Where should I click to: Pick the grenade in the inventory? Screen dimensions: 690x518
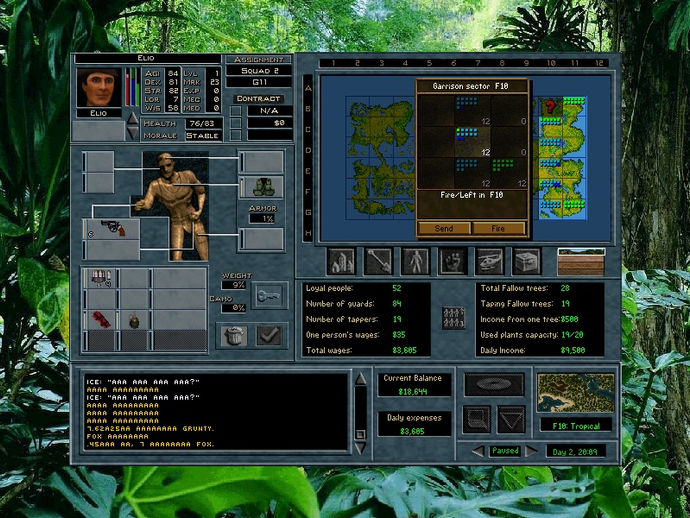[x=135, y=320]
